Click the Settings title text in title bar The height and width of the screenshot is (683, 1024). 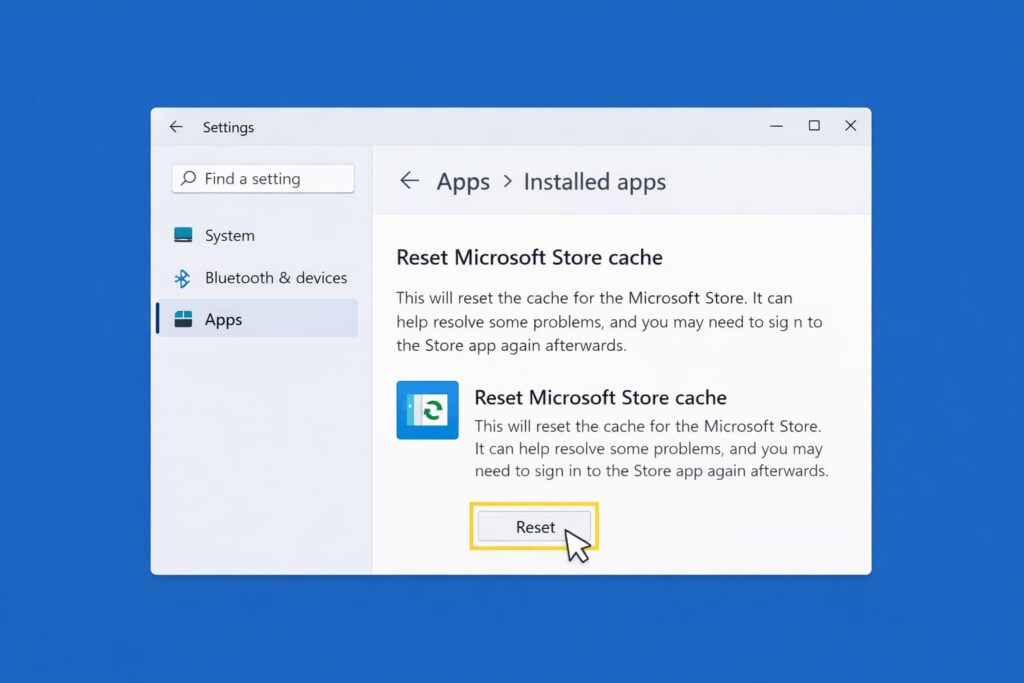coord(228,127)
